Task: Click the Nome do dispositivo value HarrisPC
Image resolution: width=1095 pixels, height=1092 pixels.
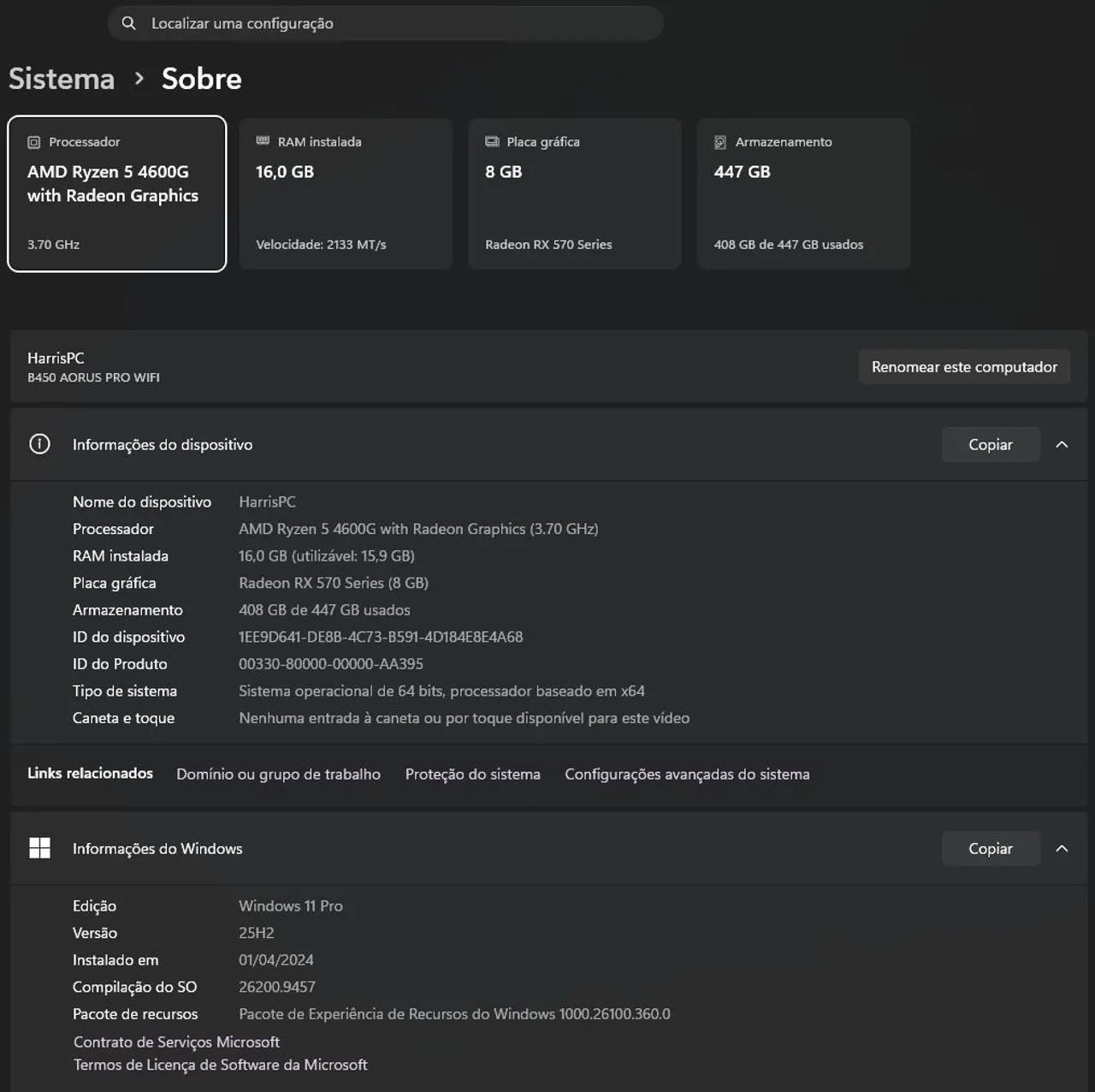Action: [x=267, y=501]
